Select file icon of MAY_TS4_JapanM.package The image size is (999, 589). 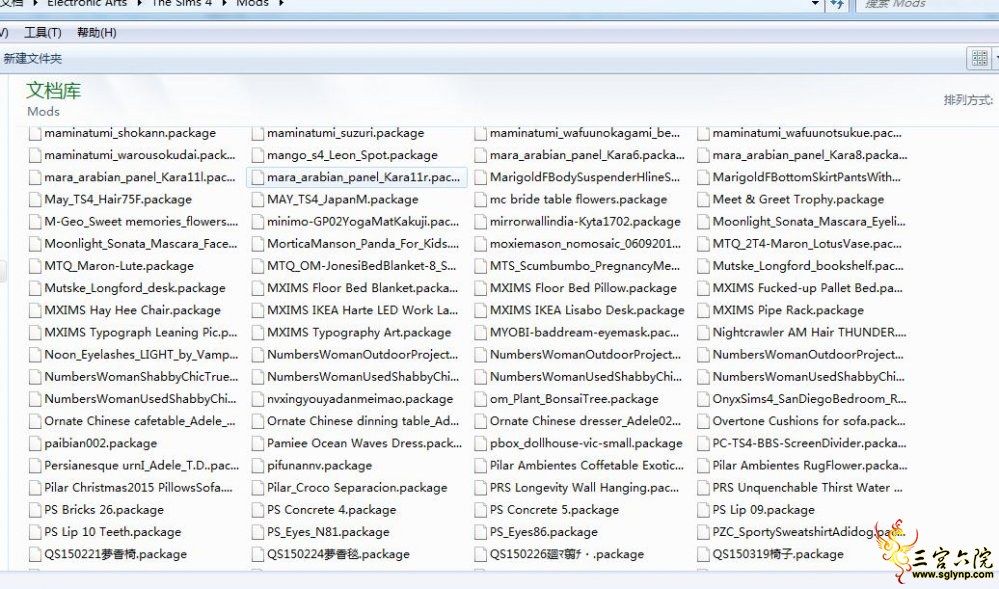click(x=257, y=200)
